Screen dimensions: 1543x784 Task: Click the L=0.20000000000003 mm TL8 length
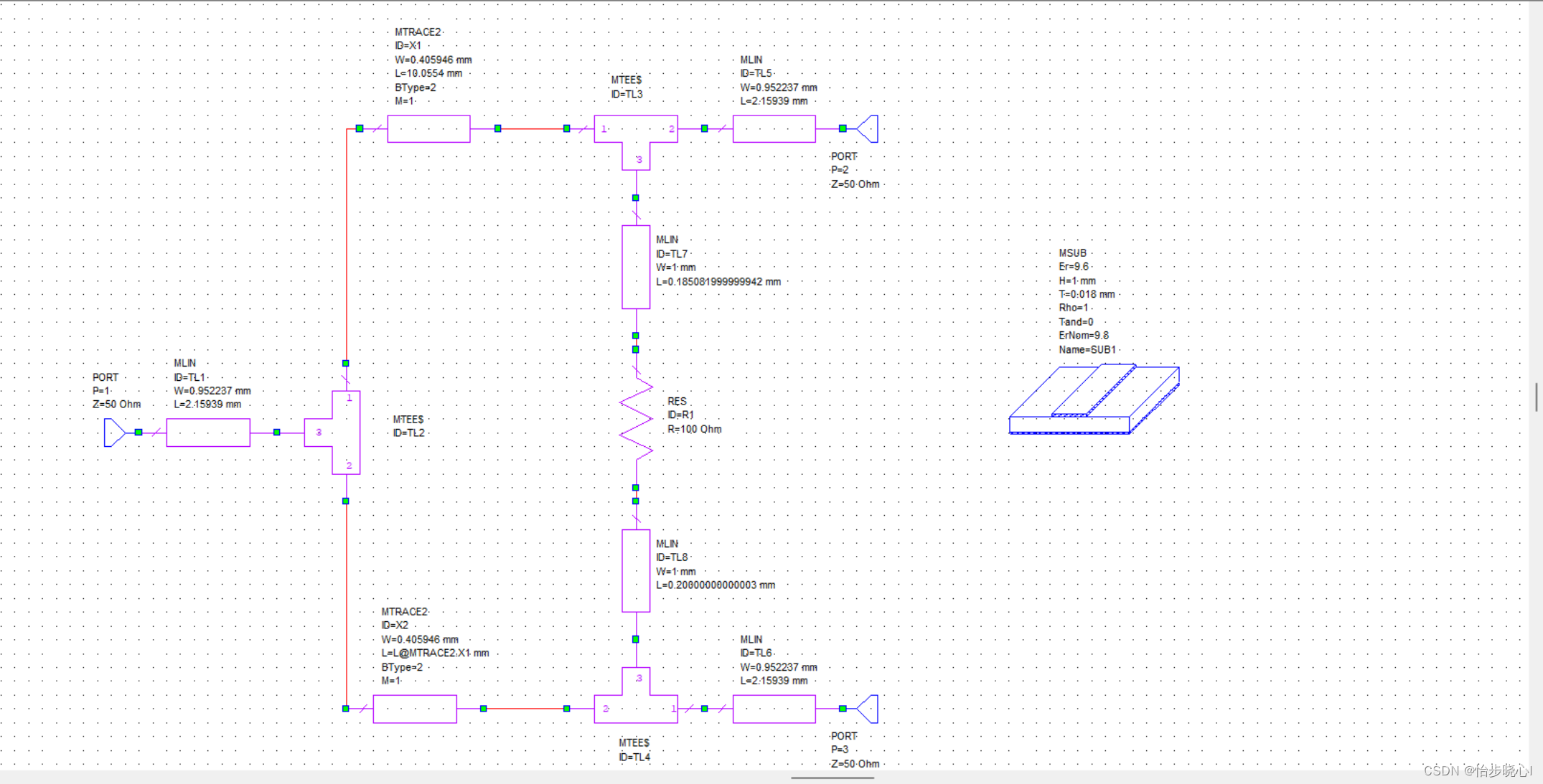coord(715,585)
